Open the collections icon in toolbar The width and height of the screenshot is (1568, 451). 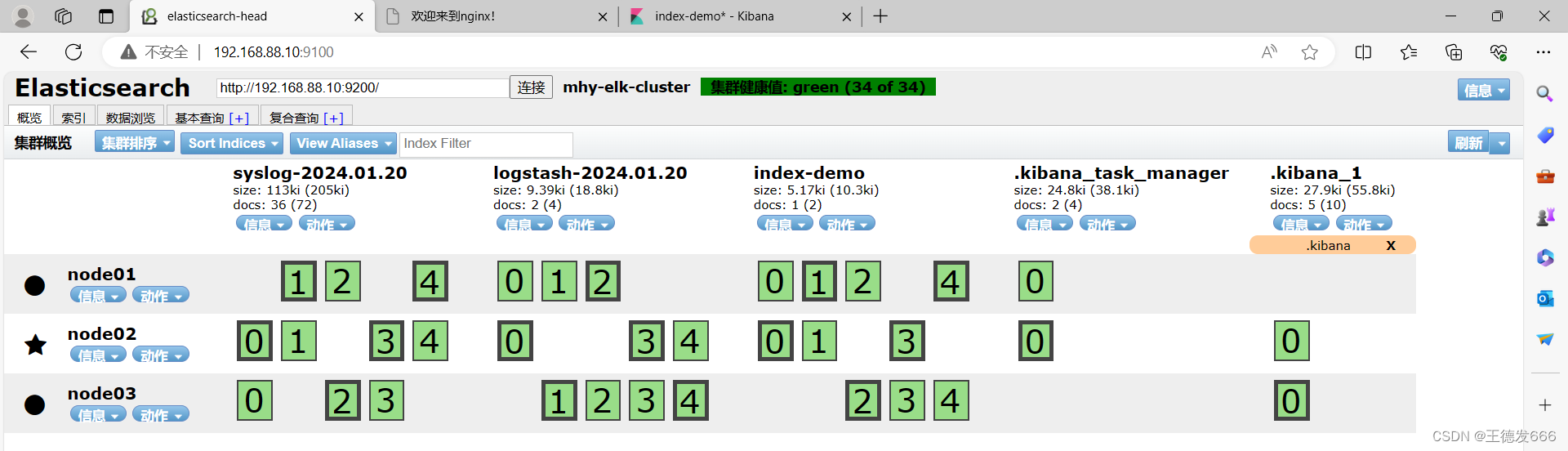pos(1454,52)
